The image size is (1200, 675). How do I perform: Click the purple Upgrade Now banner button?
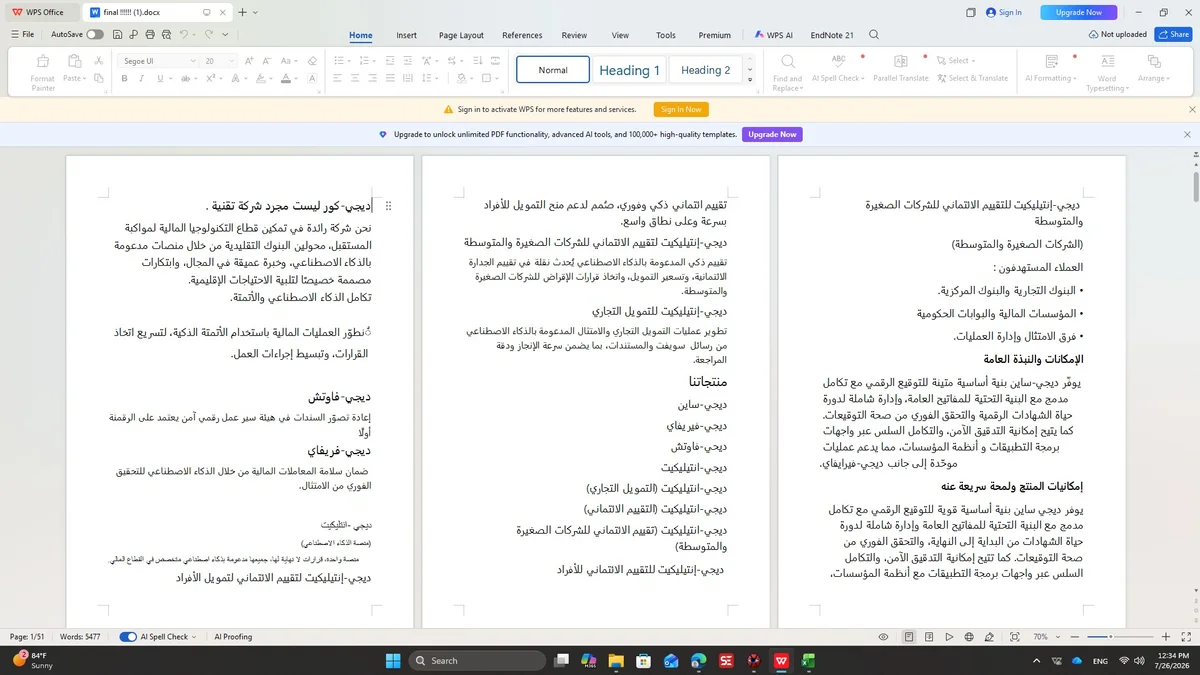click(x=772, y=134)
